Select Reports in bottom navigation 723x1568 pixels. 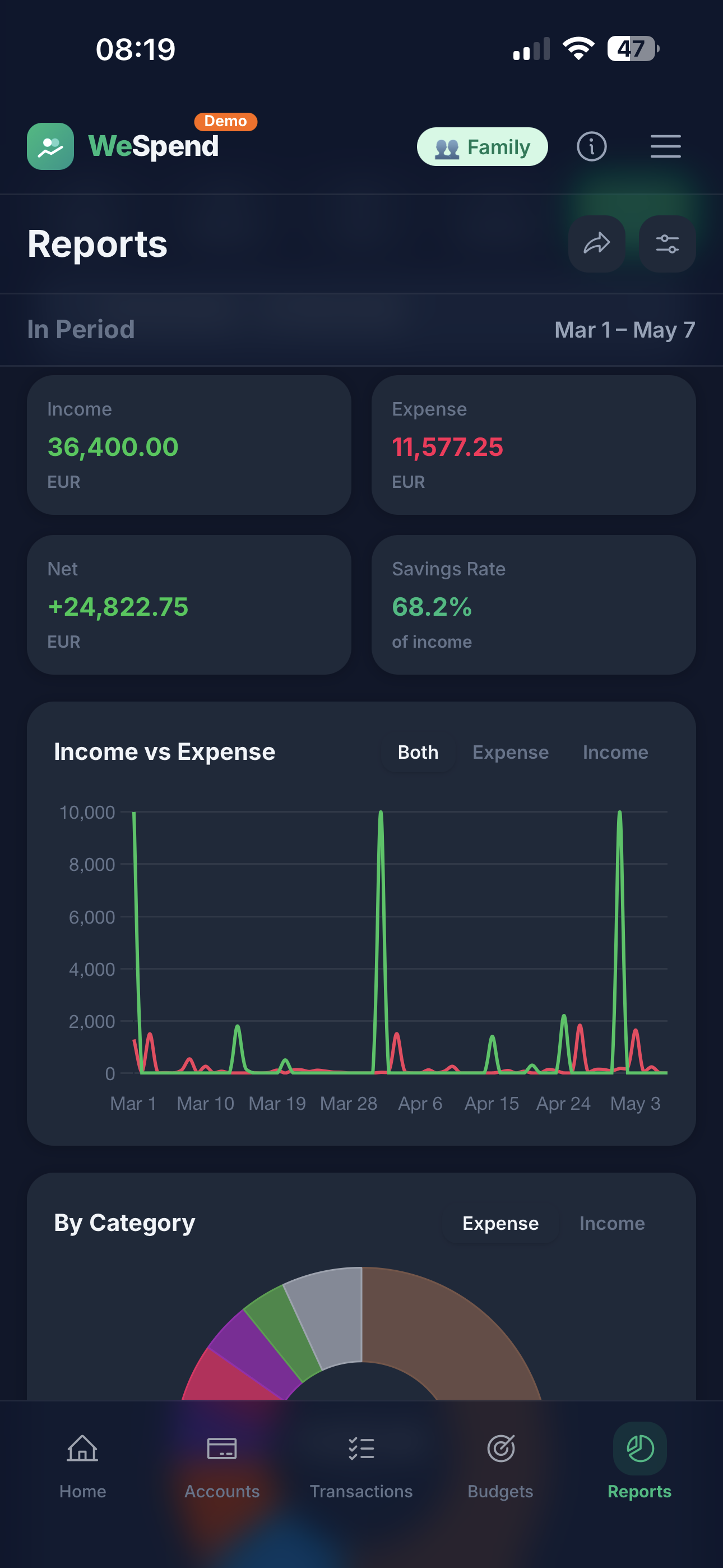639,1465
